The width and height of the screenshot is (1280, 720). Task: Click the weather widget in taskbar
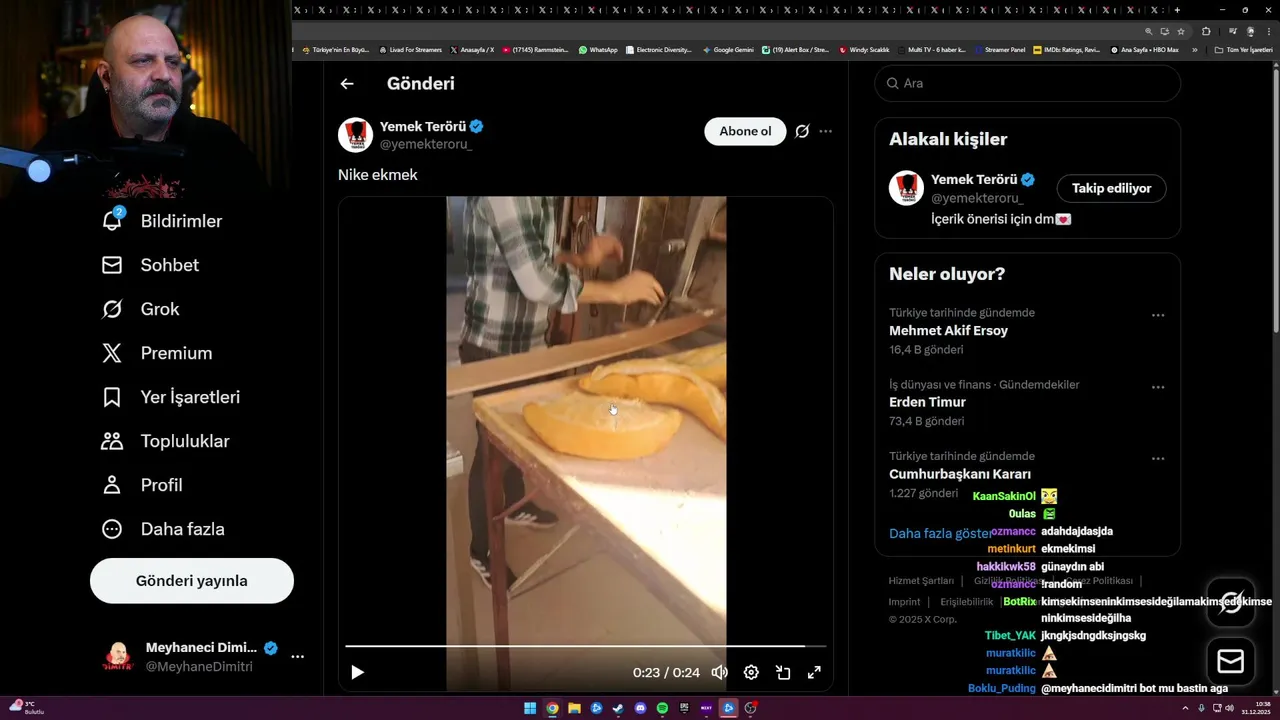[x=25, y=707]
